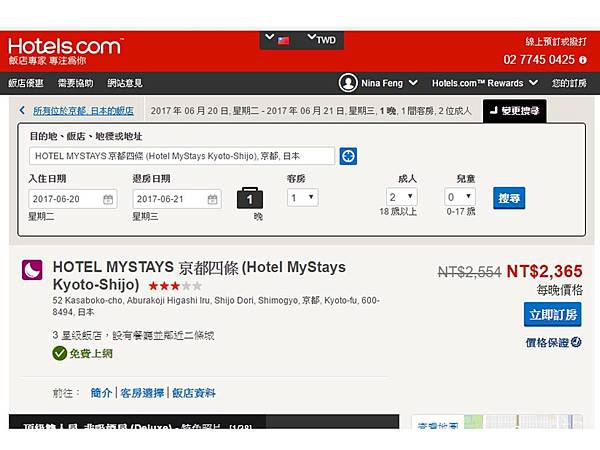This screenshot has height=450, width=600.
Task: Open the check-in calendar icon
Action: point(108,199)
